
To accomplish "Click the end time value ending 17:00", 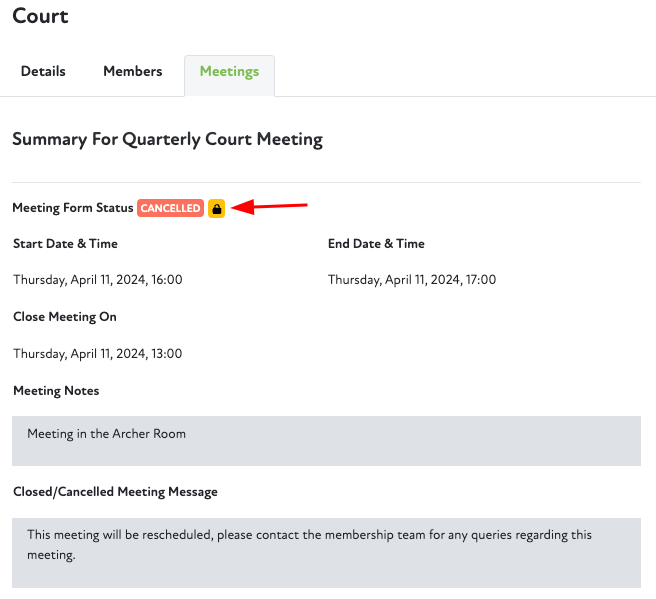I will coord(412,280).
